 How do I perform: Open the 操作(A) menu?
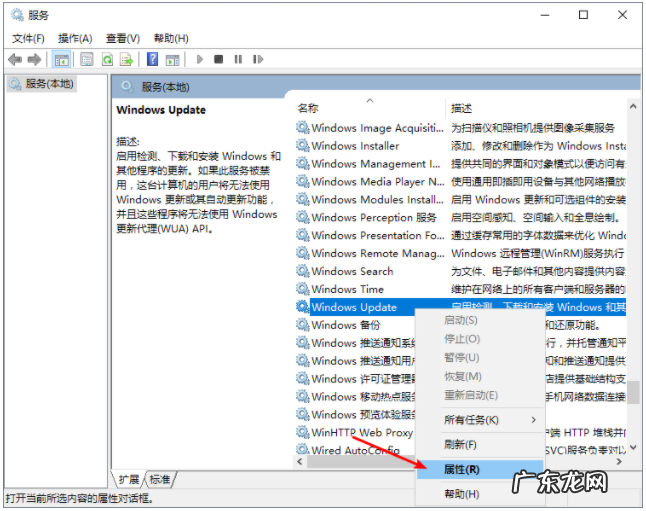(x=75, y=39)
